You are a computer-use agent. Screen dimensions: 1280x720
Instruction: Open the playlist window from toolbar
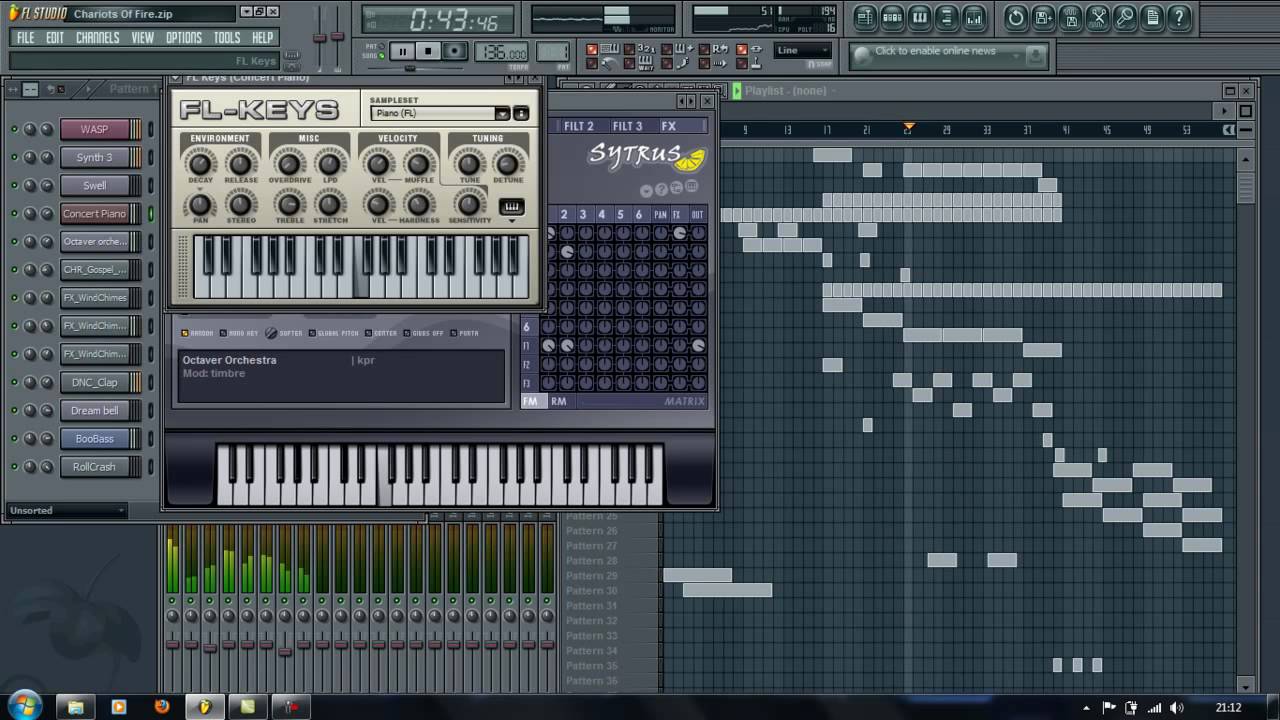(865, 17)
